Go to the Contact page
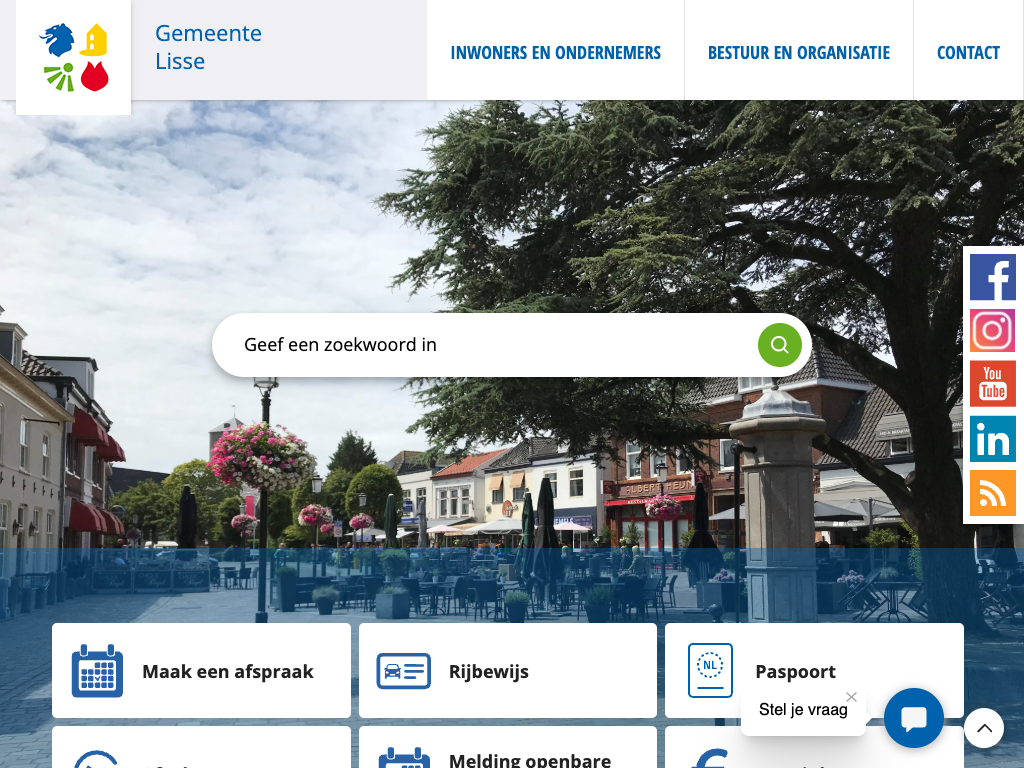1024x768 pixels. 968,53
